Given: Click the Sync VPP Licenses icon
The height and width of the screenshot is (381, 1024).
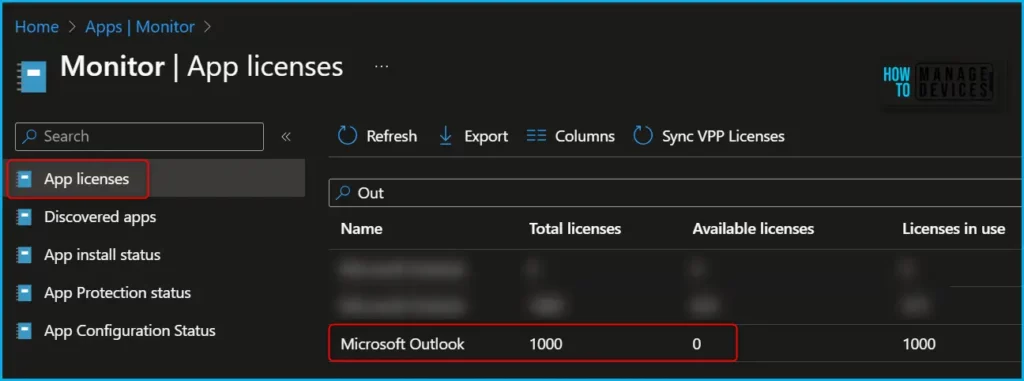Looking at the screenshot, I should pos(643,136).
